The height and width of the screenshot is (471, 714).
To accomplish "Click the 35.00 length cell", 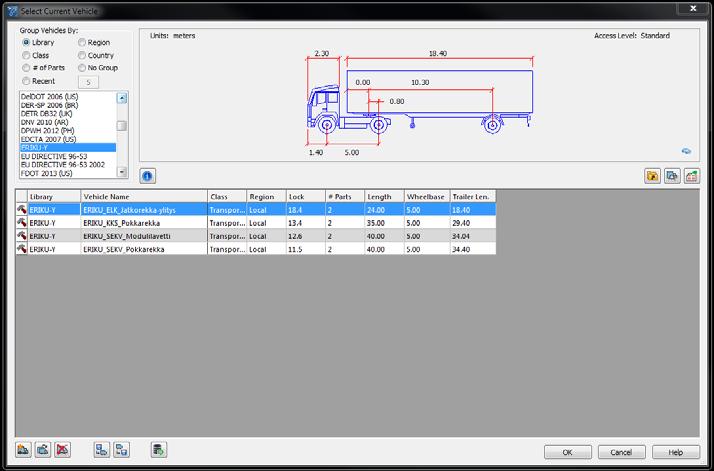I will pos(384,223).
